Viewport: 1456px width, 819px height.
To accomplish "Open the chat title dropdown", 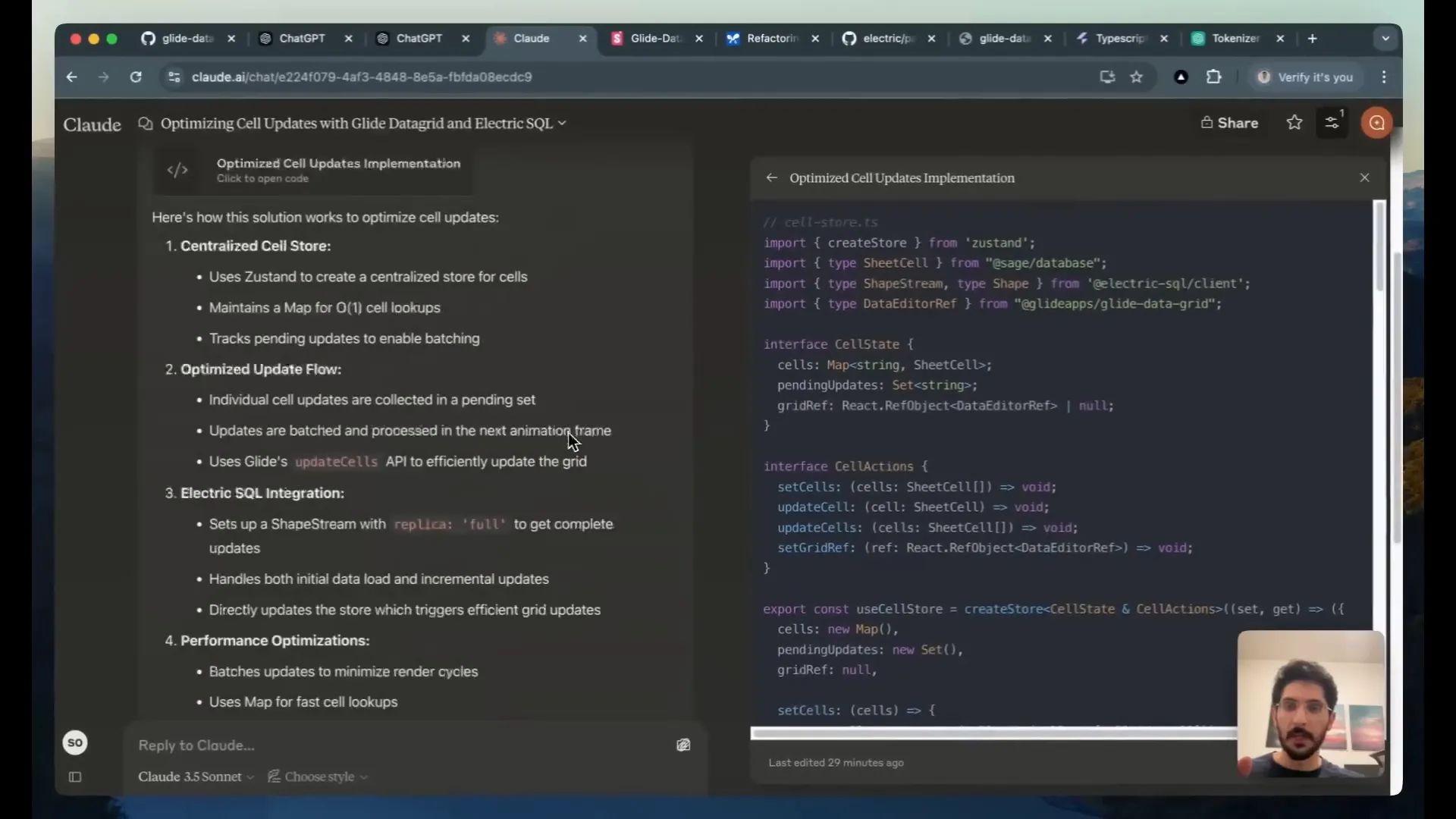I will 562,124.
